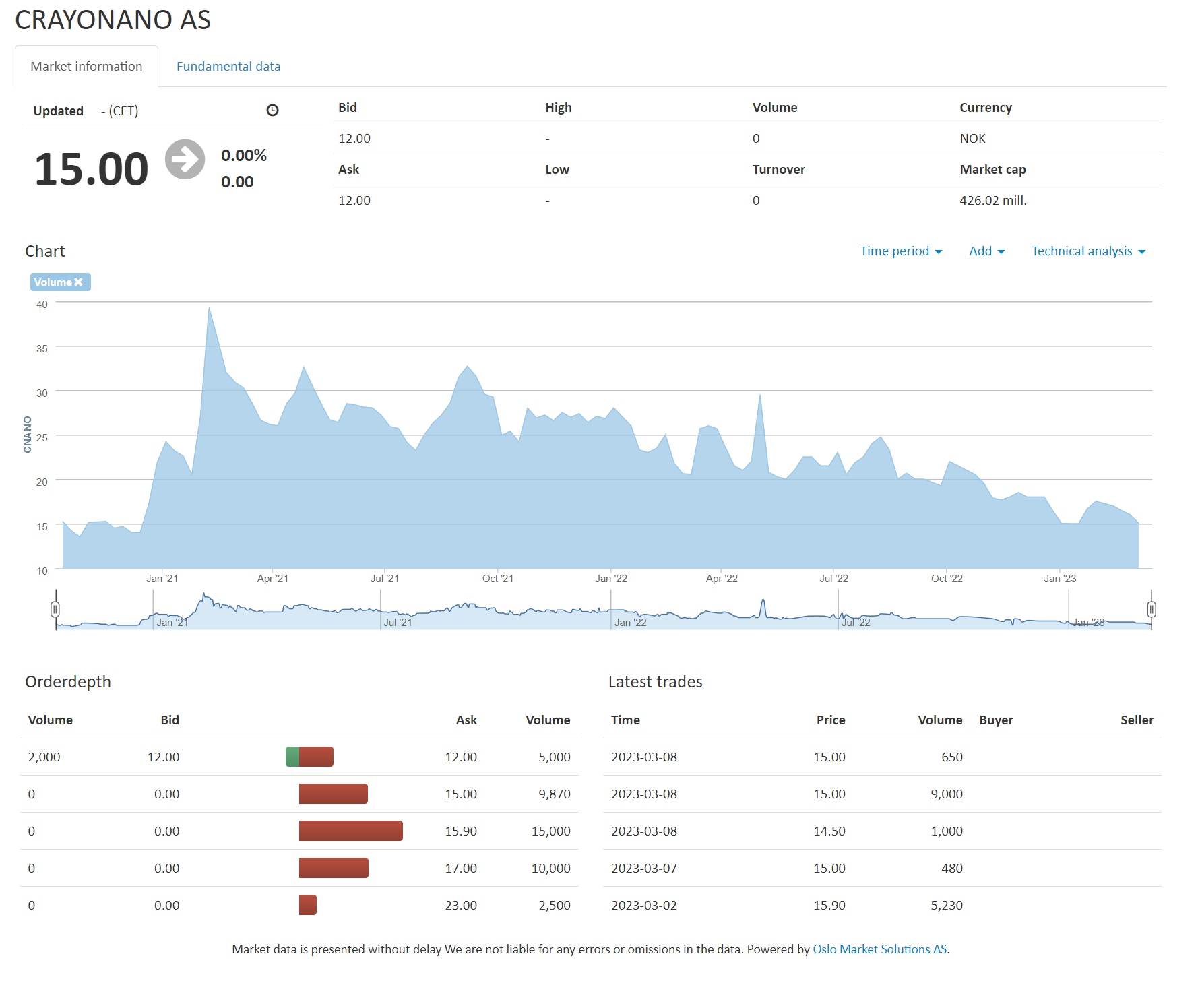Click the Bid header in top panel
The width and height of the screenshot is (1198, 1008).
pyautogui.click(x=348, y=107)
